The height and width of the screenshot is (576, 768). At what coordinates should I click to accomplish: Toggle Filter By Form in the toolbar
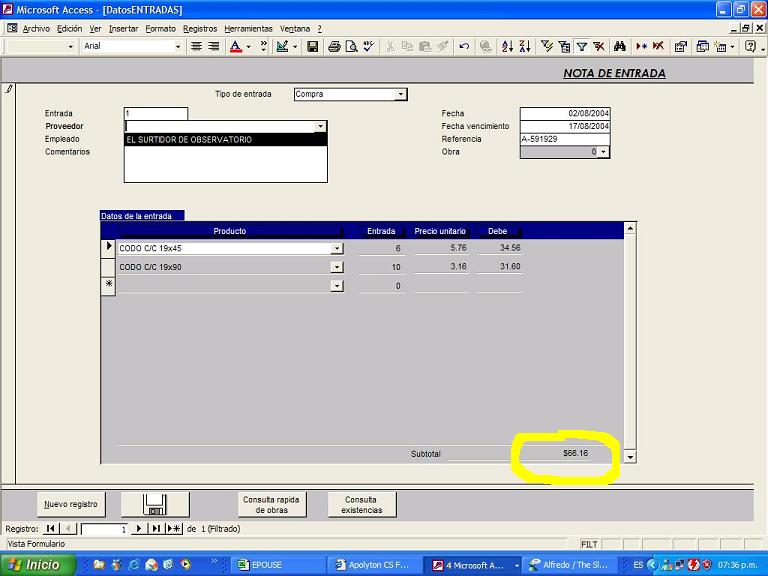click(565, 46)
